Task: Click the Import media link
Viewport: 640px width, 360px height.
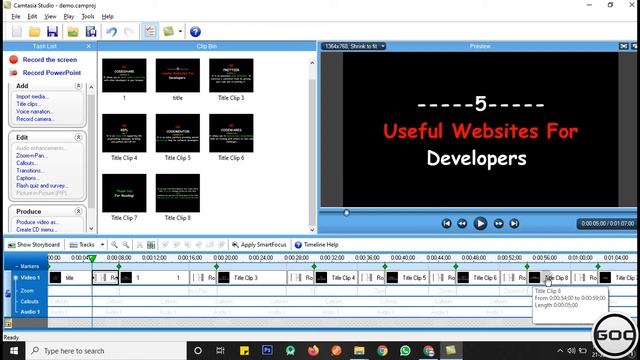Action: pyautogui.click(x=32, y=96)
